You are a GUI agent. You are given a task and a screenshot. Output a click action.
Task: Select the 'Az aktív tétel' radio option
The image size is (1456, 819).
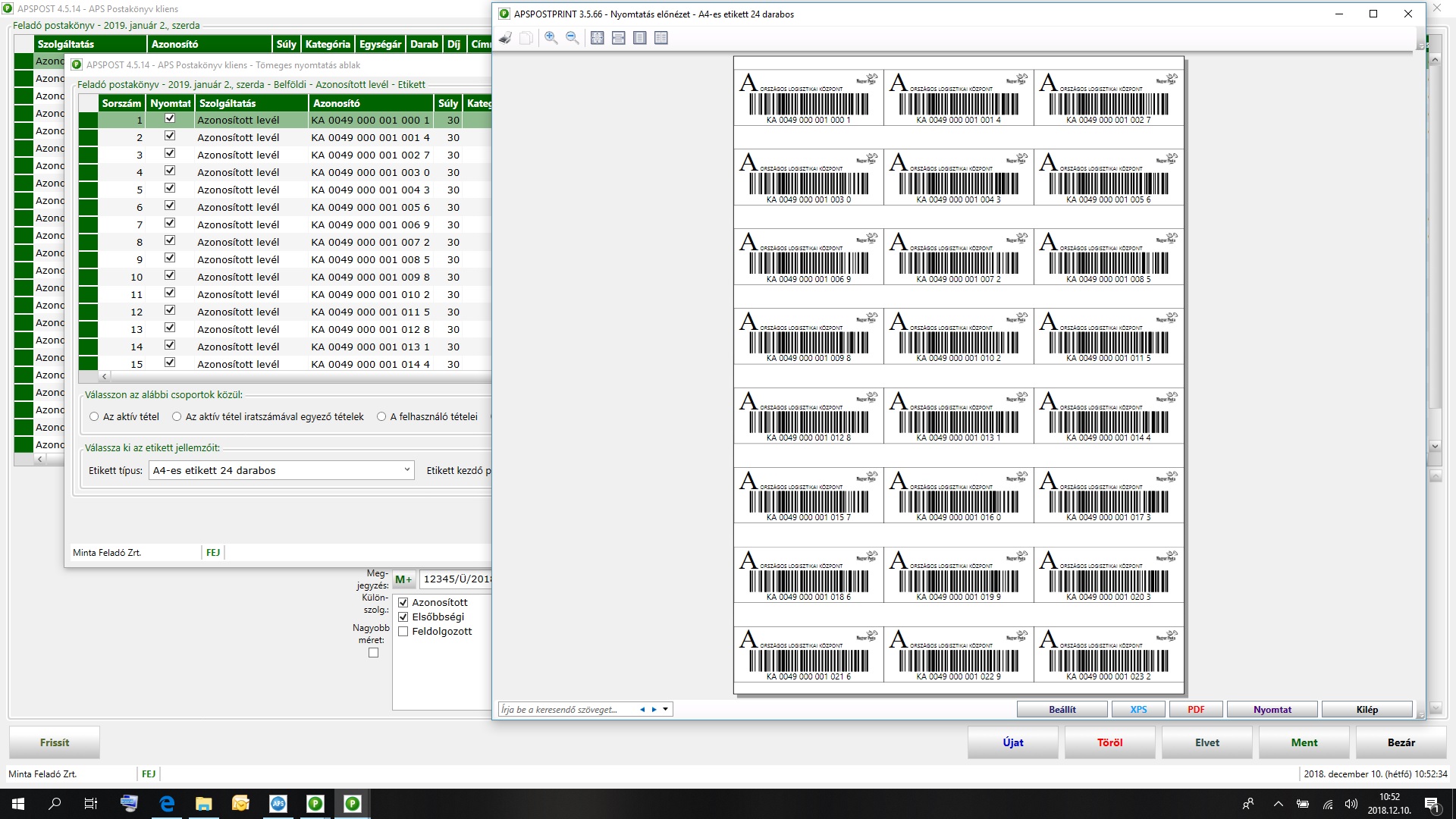[x=94, y=416]
